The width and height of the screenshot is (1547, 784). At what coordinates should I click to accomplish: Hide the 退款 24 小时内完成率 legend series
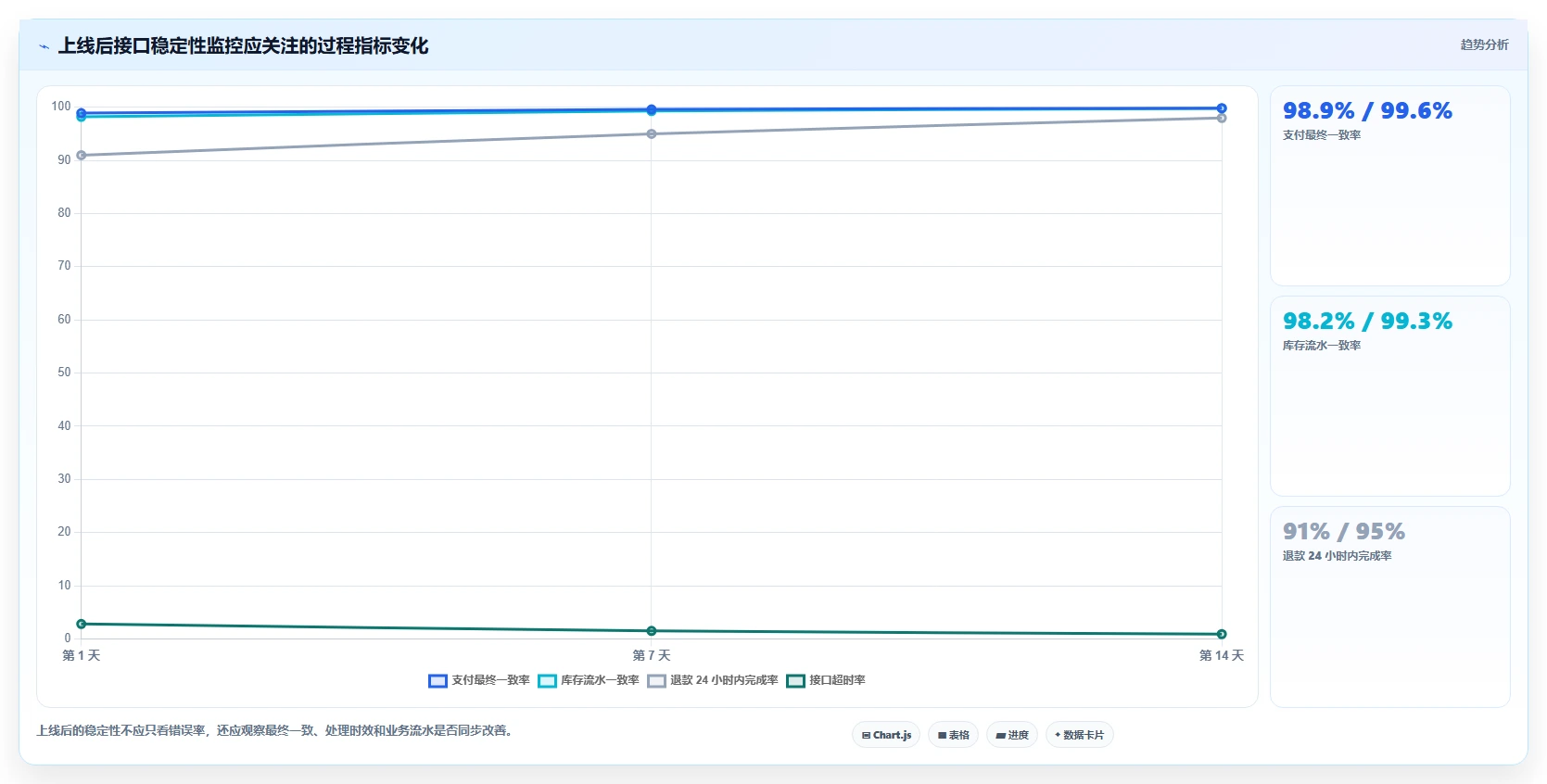[x=713, y=680]
